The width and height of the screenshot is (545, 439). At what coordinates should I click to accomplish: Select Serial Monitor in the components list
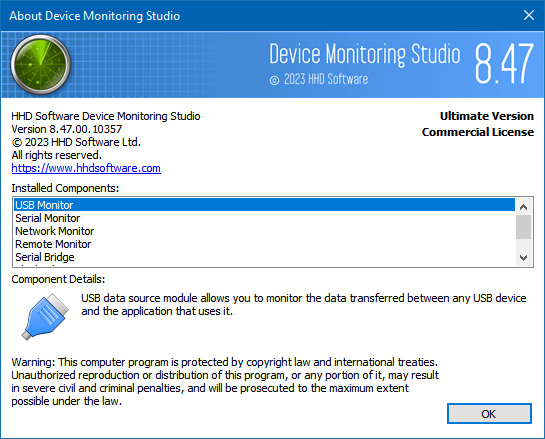click(x=264, y=218)
